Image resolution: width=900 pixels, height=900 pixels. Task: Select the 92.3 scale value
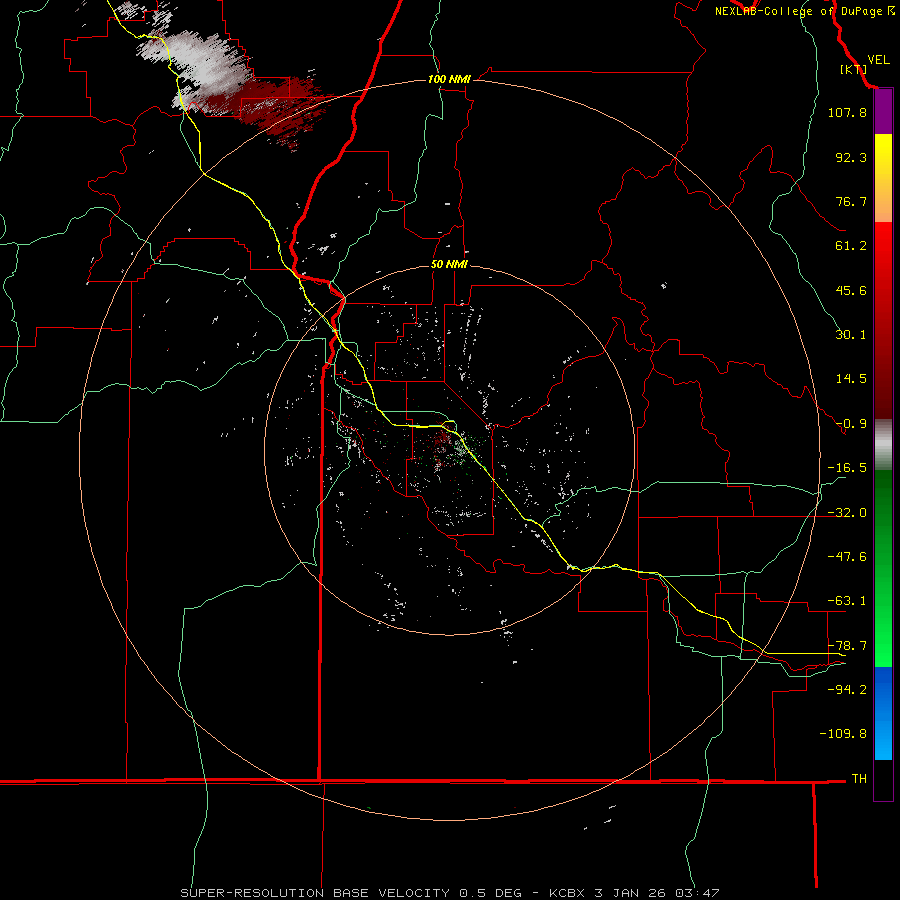click(851, 157)
